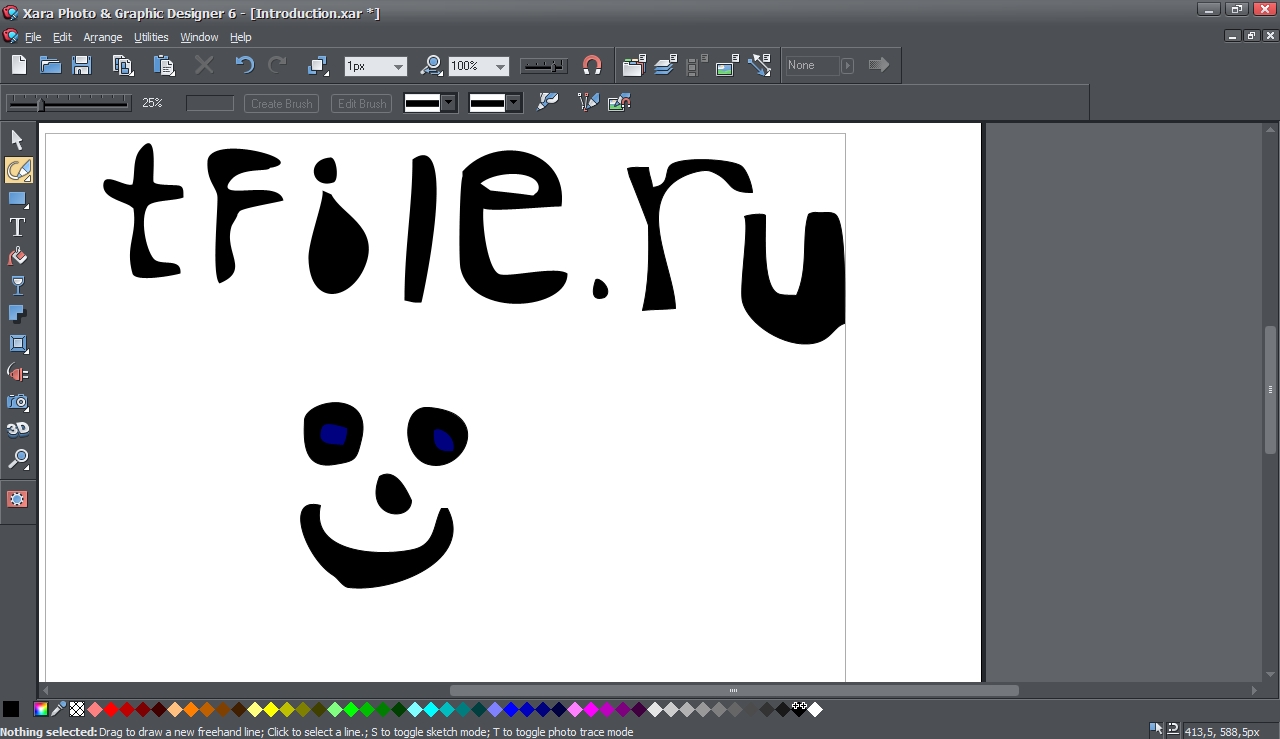Viewport: 1280px width, 739px height.
Task: Copy selection to clipboard
Action: (123, 65)
